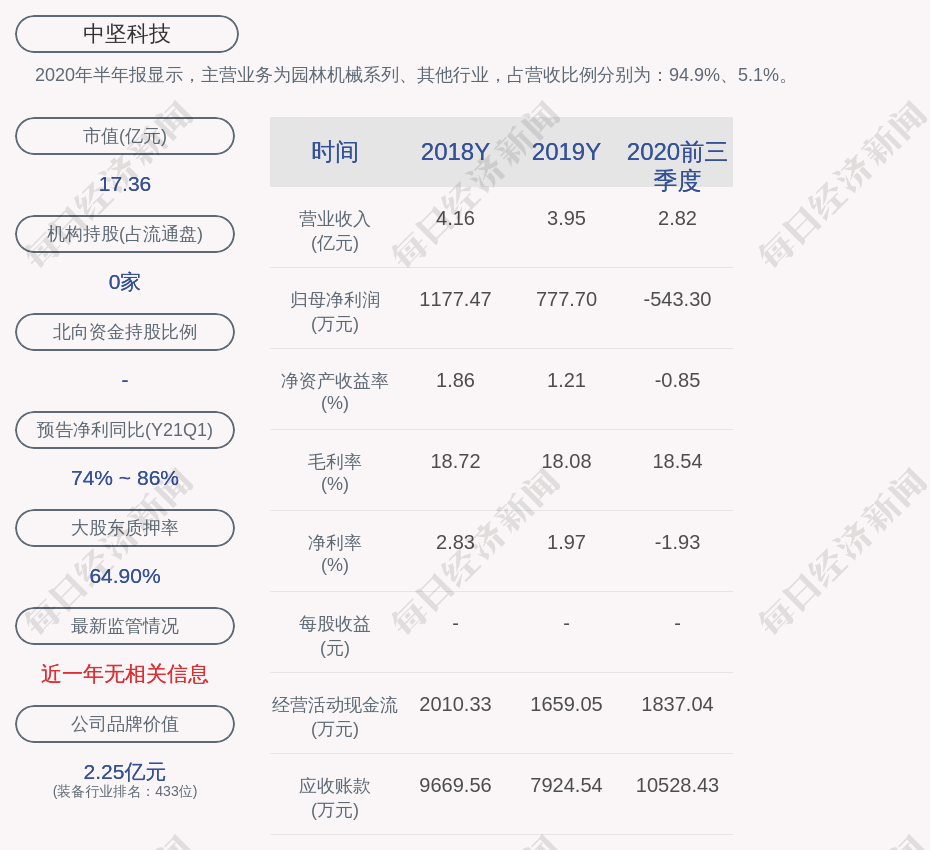
Task: Click the 装备行业排名：433位 ranking note
Action: tap(125, 791)
